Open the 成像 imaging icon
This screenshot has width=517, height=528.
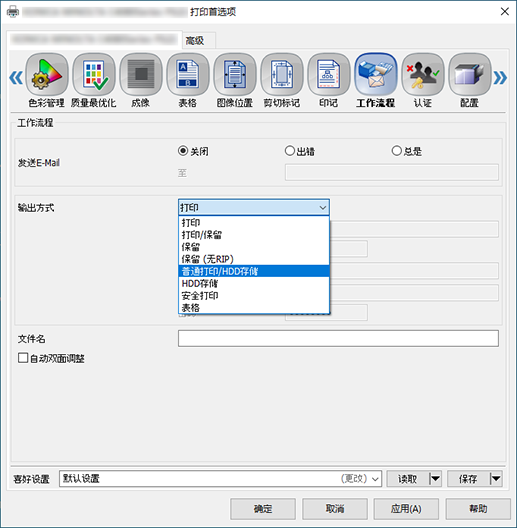pos(141,75)
